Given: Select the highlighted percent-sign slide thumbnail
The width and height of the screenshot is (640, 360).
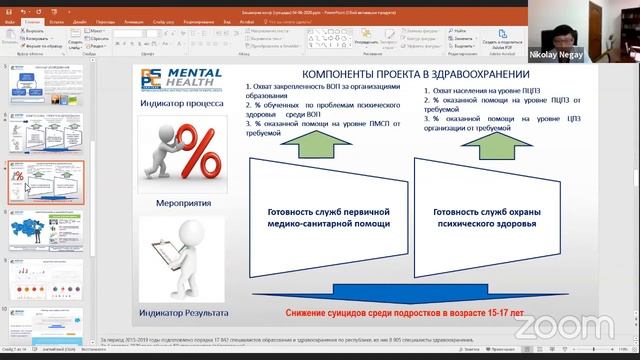Looking at the screenshot, I should pos(46,182).
